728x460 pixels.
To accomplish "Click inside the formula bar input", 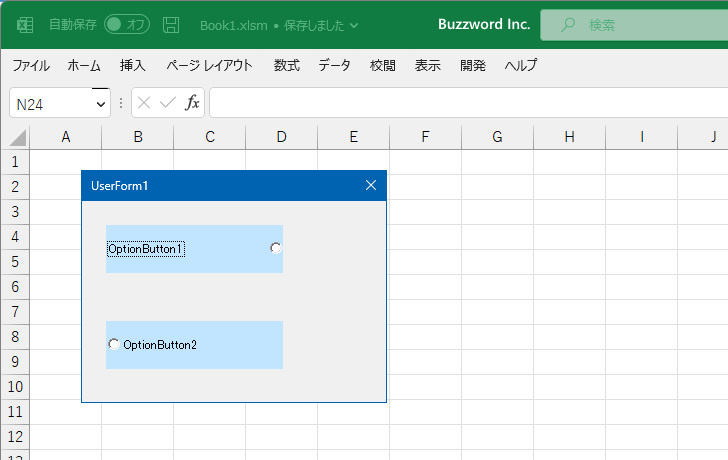I will coord(468,103).
